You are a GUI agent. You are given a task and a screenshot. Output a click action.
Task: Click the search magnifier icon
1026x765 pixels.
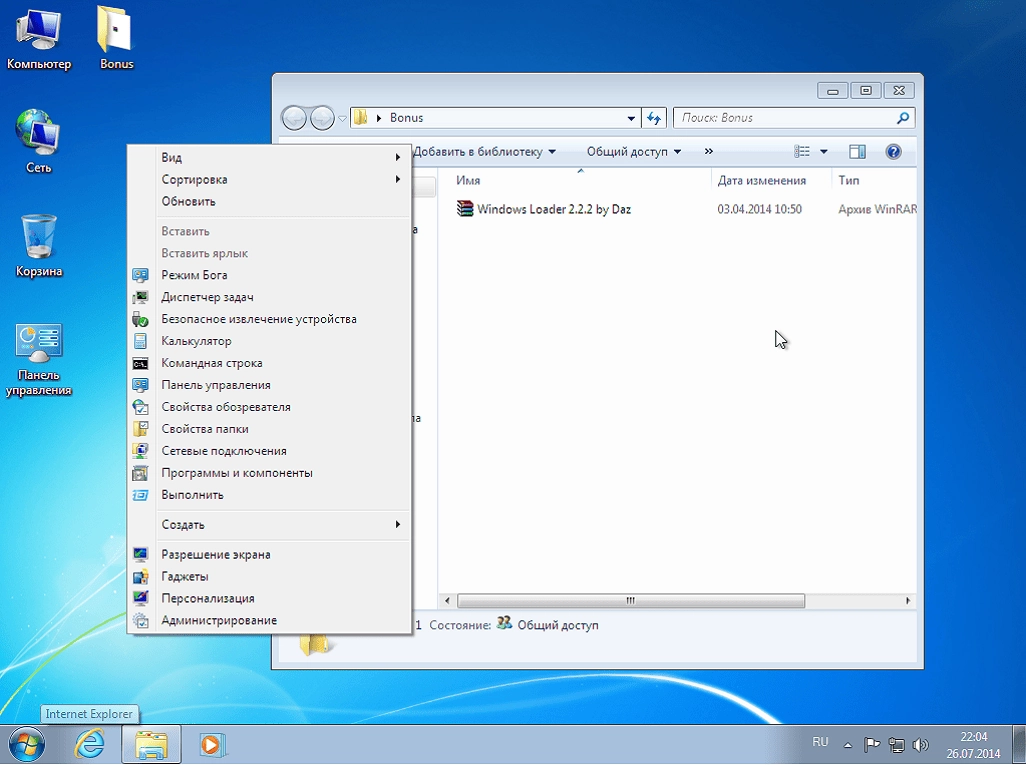point(903,118)
